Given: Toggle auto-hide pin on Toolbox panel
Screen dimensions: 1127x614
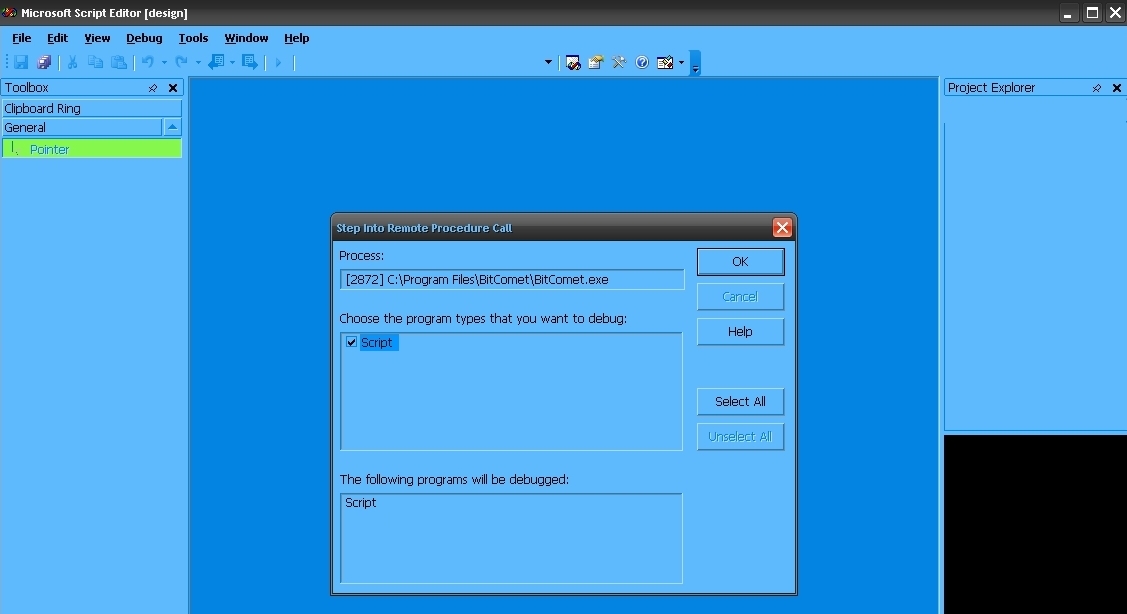Looking at the screenshot, I should pos(153,88).
